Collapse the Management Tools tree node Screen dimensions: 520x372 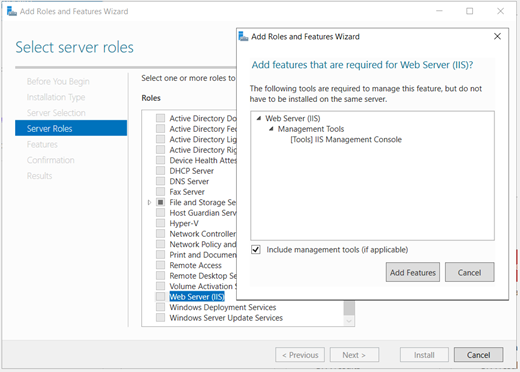point(271,129)
